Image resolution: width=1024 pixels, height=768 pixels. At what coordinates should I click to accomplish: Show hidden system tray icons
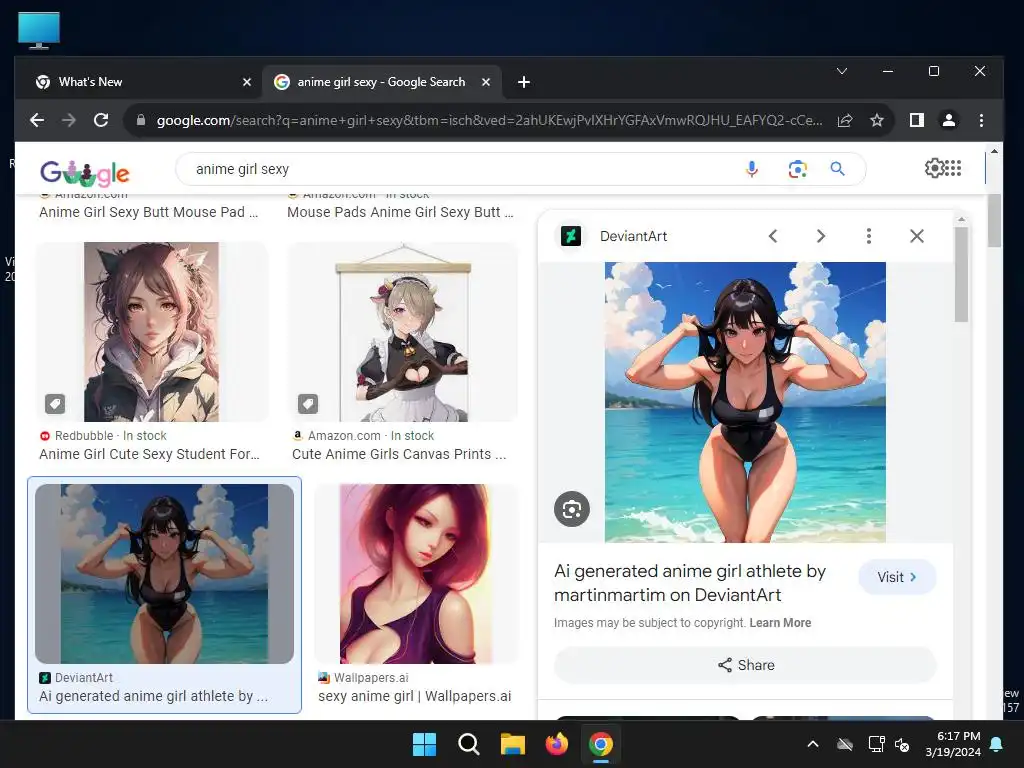813,744
